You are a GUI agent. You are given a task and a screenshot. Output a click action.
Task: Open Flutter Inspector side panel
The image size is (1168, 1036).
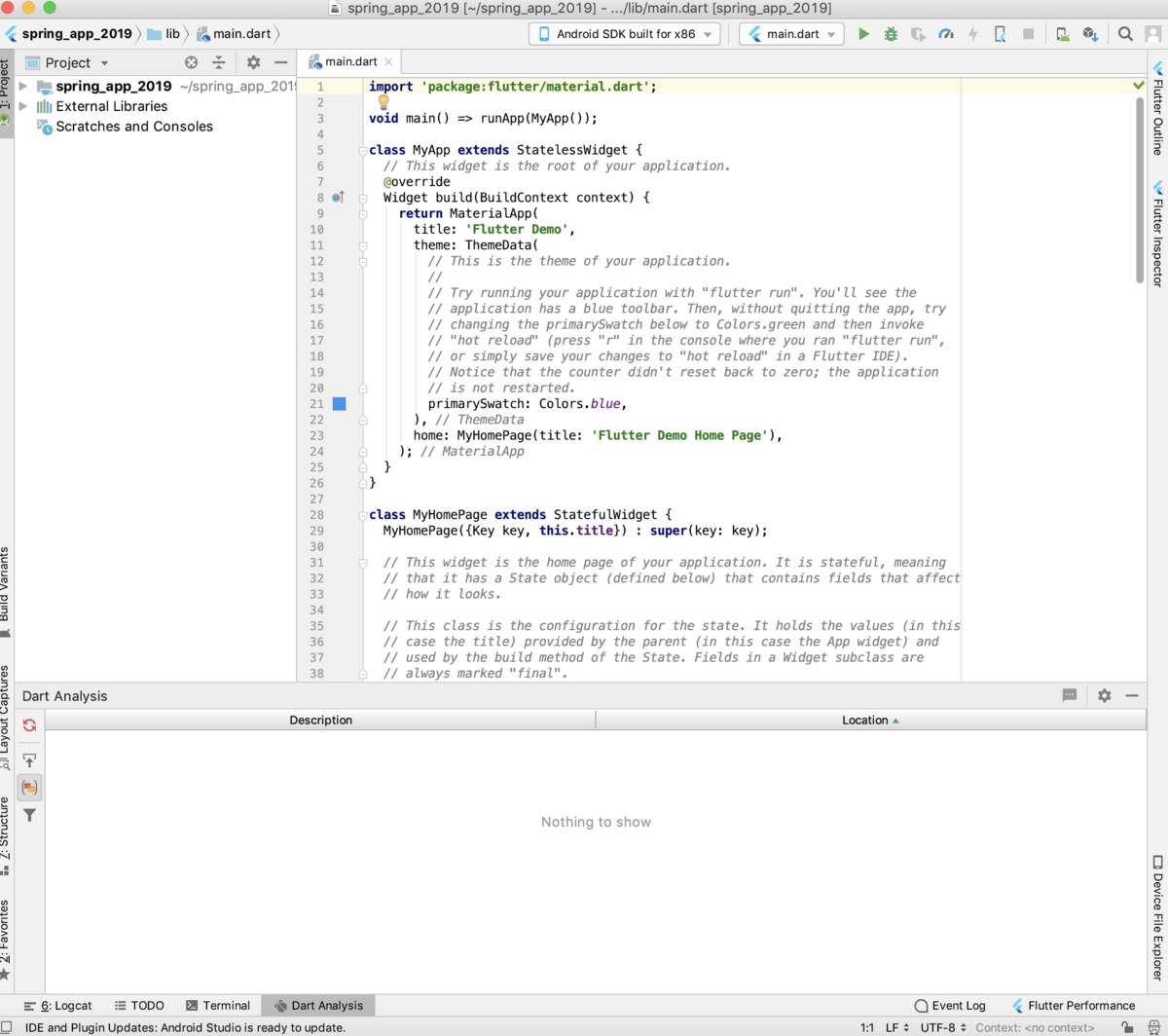[x=1158, y=234]
